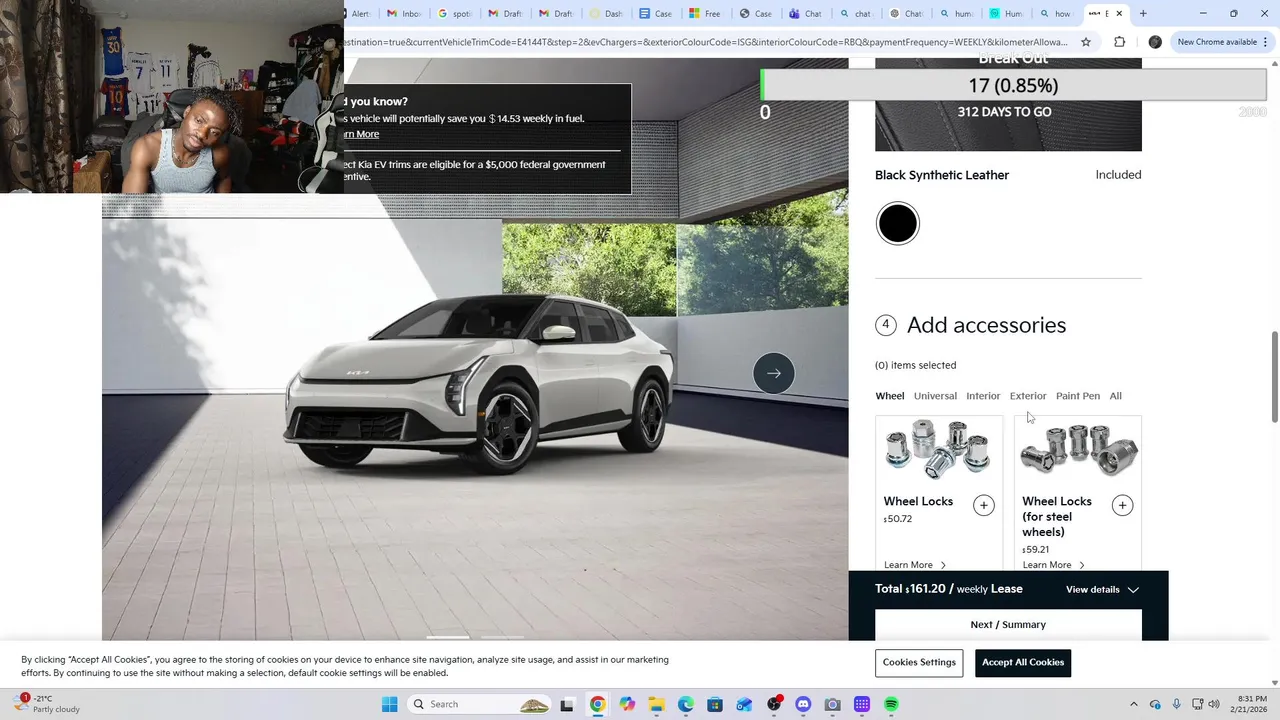This screenshot has width=1280, height=720.
Task: Open the volume control in the tray
Action: click(1214, 704)
